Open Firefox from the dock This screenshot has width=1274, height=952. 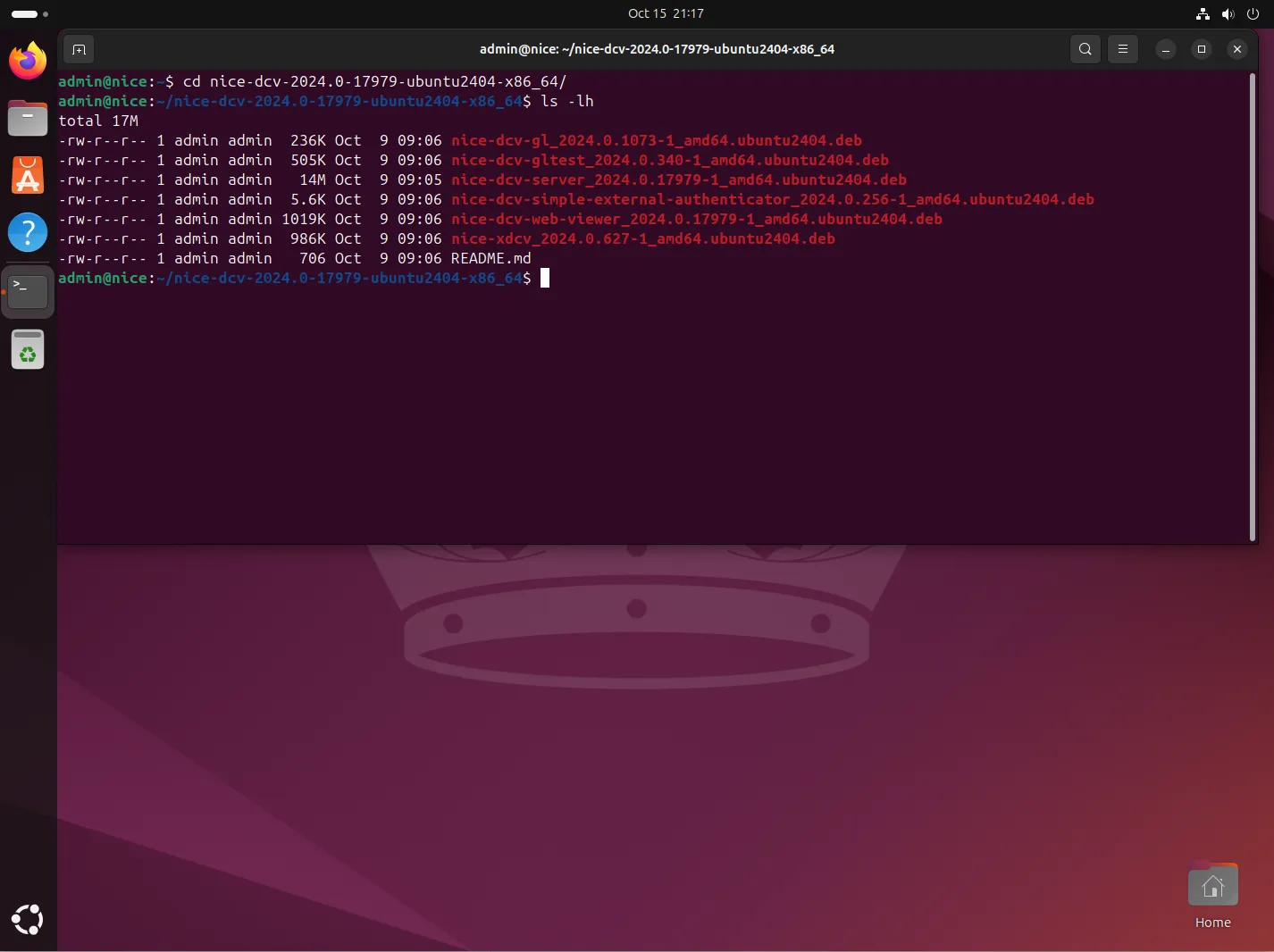click(28, 60)
